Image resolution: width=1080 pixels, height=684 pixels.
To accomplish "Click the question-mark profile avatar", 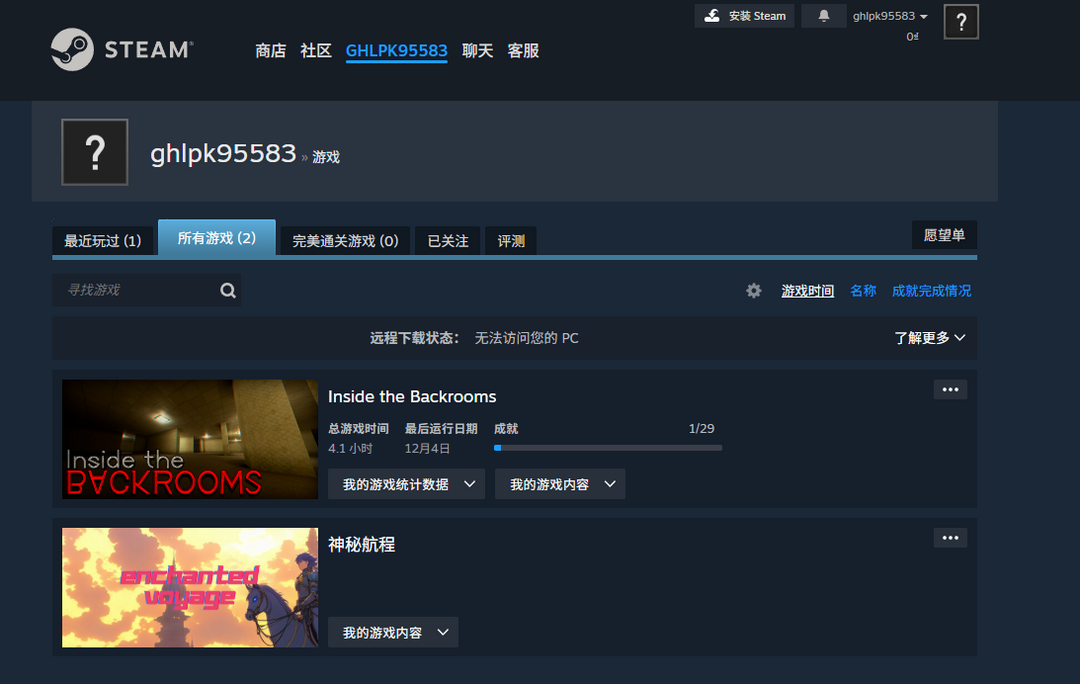I will point(94,152).
